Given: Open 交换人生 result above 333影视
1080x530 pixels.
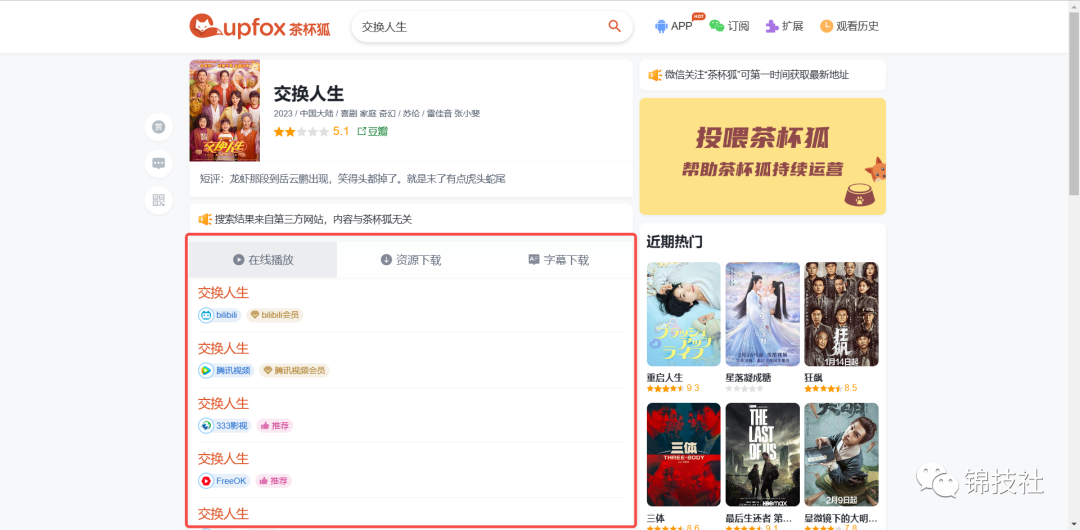Looking at the screenshot, I should (x=223, y=402).
